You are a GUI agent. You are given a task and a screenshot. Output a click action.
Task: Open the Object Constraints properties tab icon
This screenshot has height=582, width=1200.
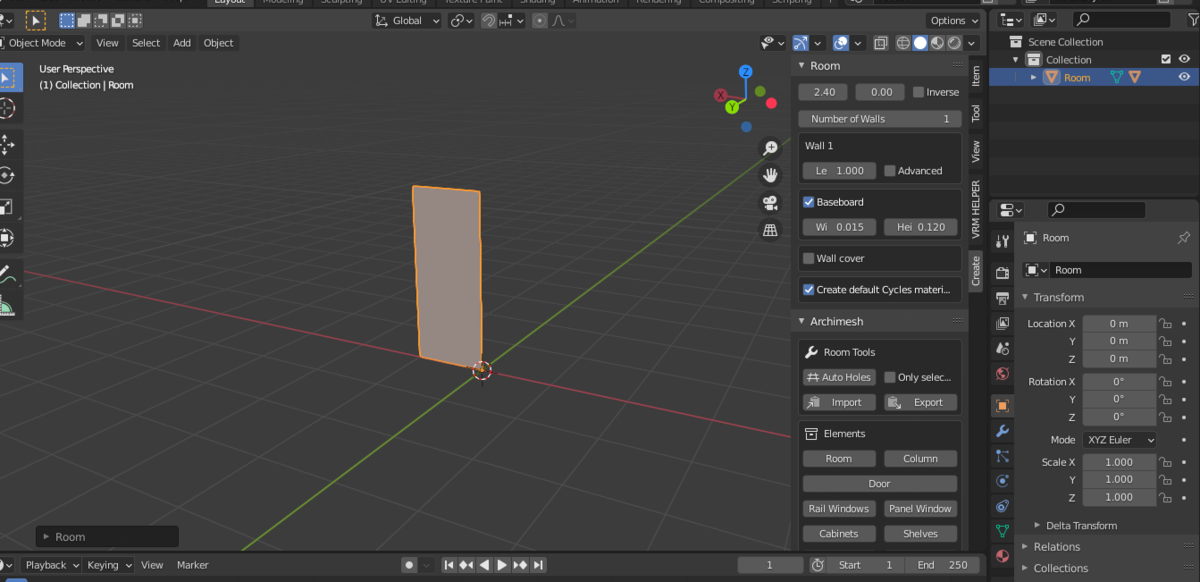pos(1003,506)
